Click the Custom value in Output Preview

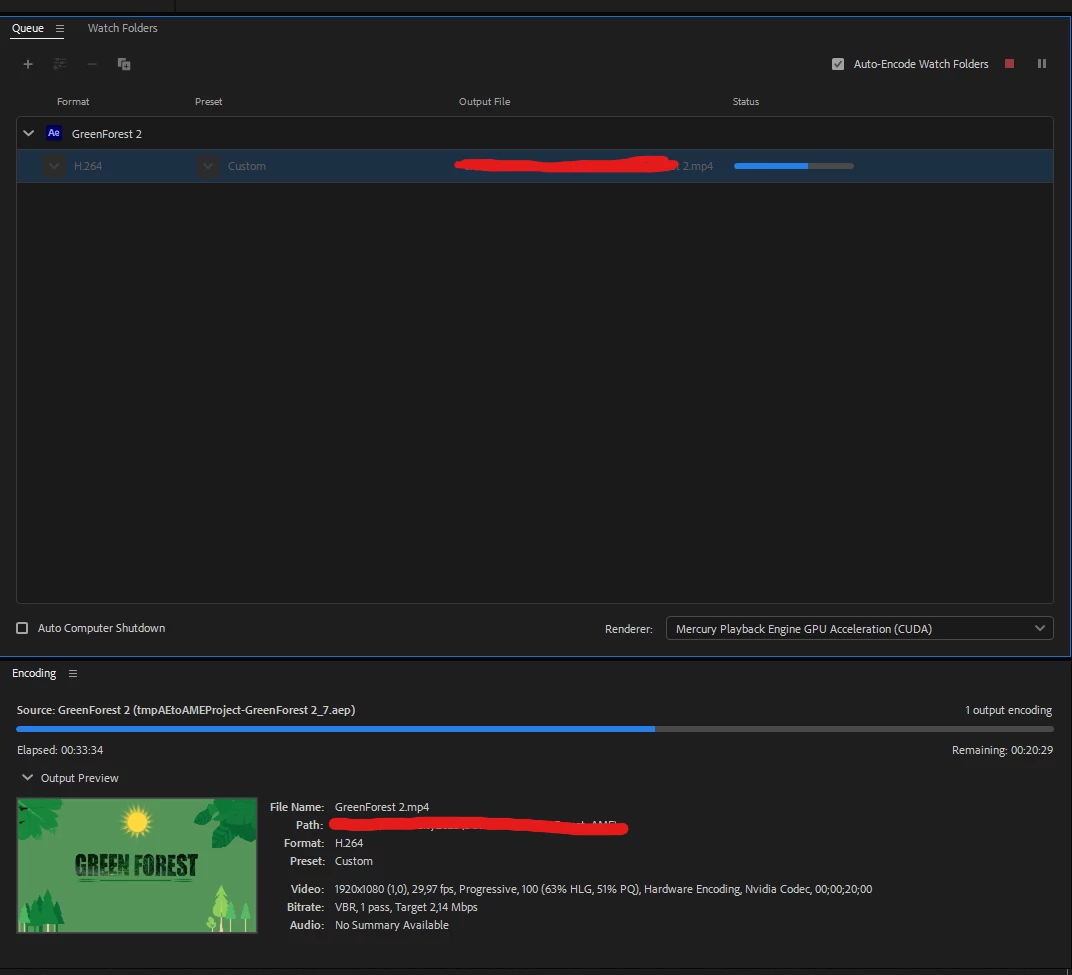(353, 862)
